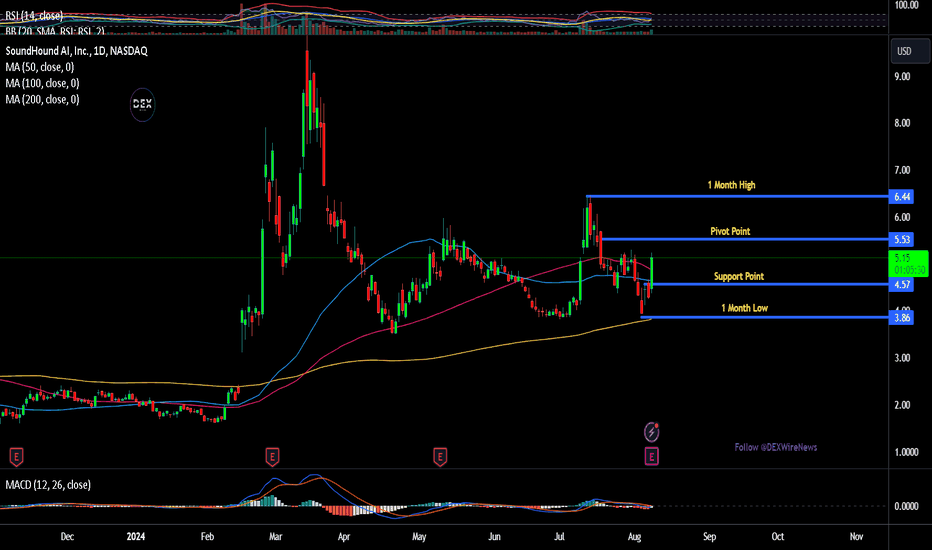Click the Sep label on time axis
Image resolution: width=932 pixels, height=550 pixels.
click(x=710, y=537)
